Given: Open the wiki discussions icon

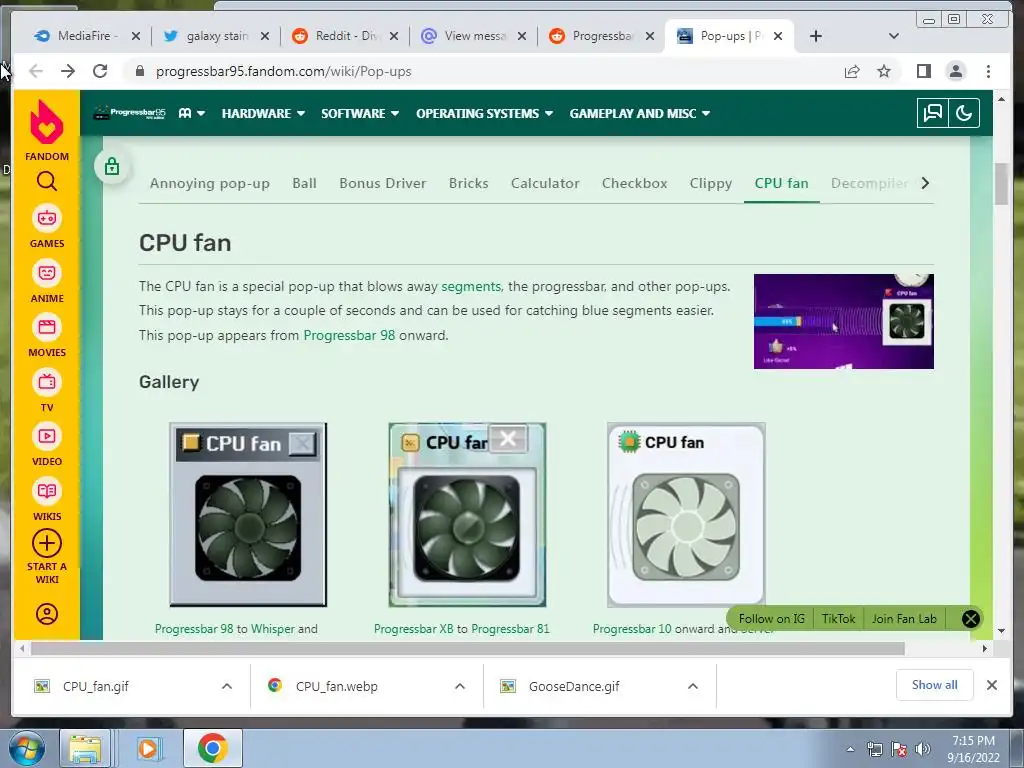Looking at the screenshot, I should [933, 113].
